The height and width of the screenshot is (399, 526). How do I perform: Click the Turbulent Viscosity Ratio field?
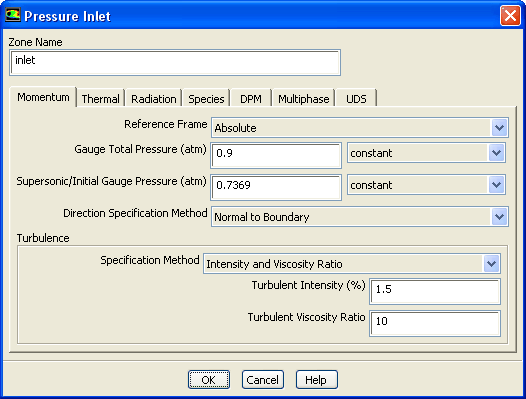(x=435, y=323)
